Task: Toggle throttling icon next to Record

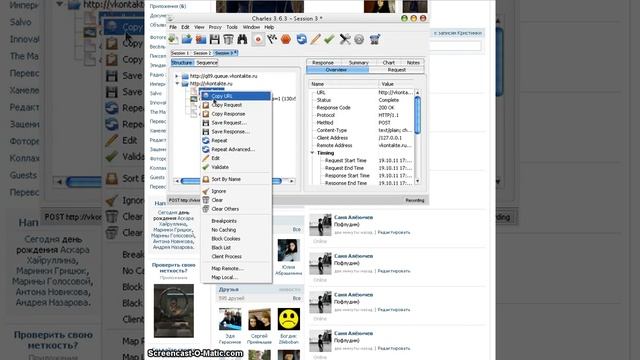Action: 272,39
